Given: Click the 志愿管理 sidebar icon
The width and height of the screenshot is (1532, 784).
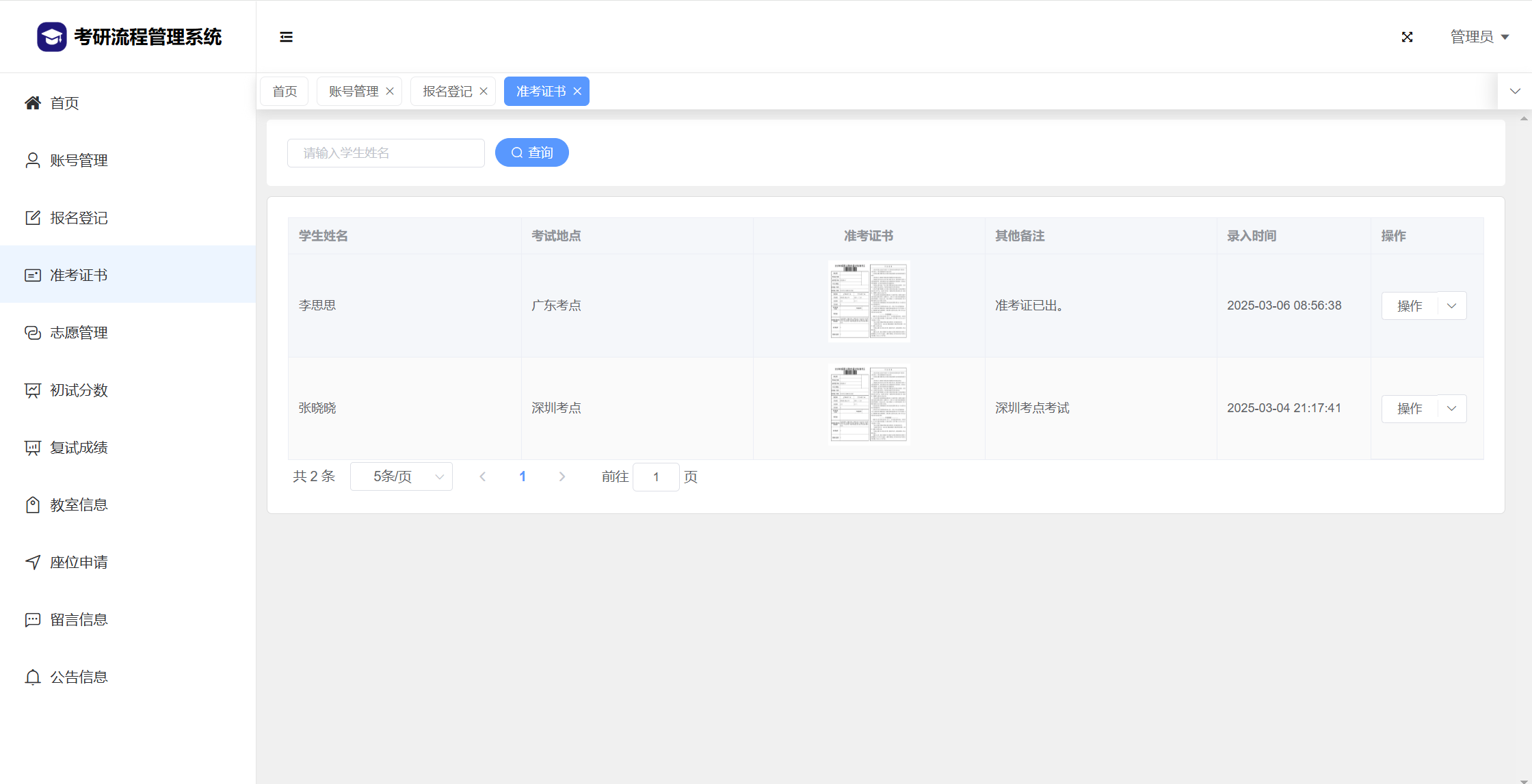Looking at the screenshot, I should [x=32, y=333].
